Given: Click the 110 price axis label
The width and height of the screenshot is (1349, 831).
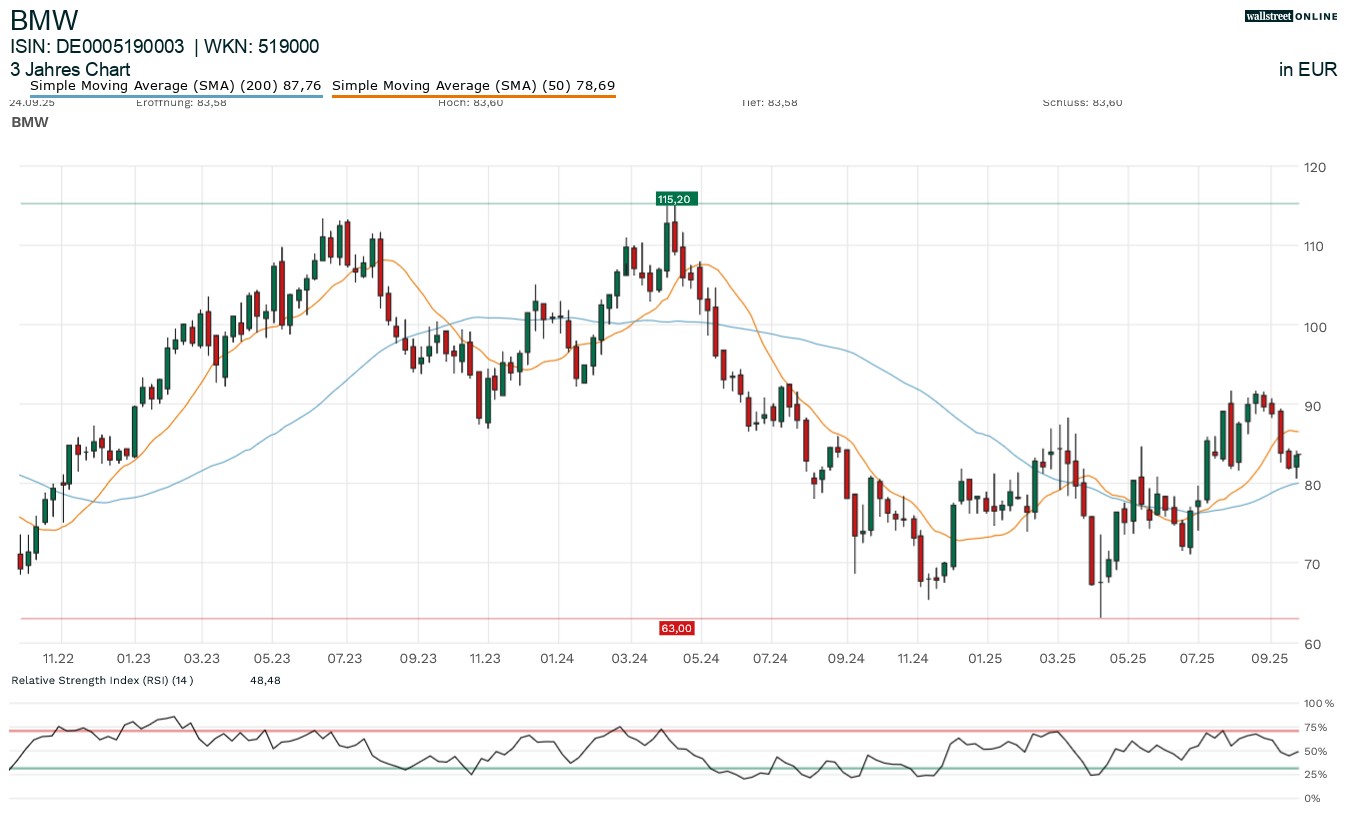Looking at the screenshot, I should point(1315,246).
